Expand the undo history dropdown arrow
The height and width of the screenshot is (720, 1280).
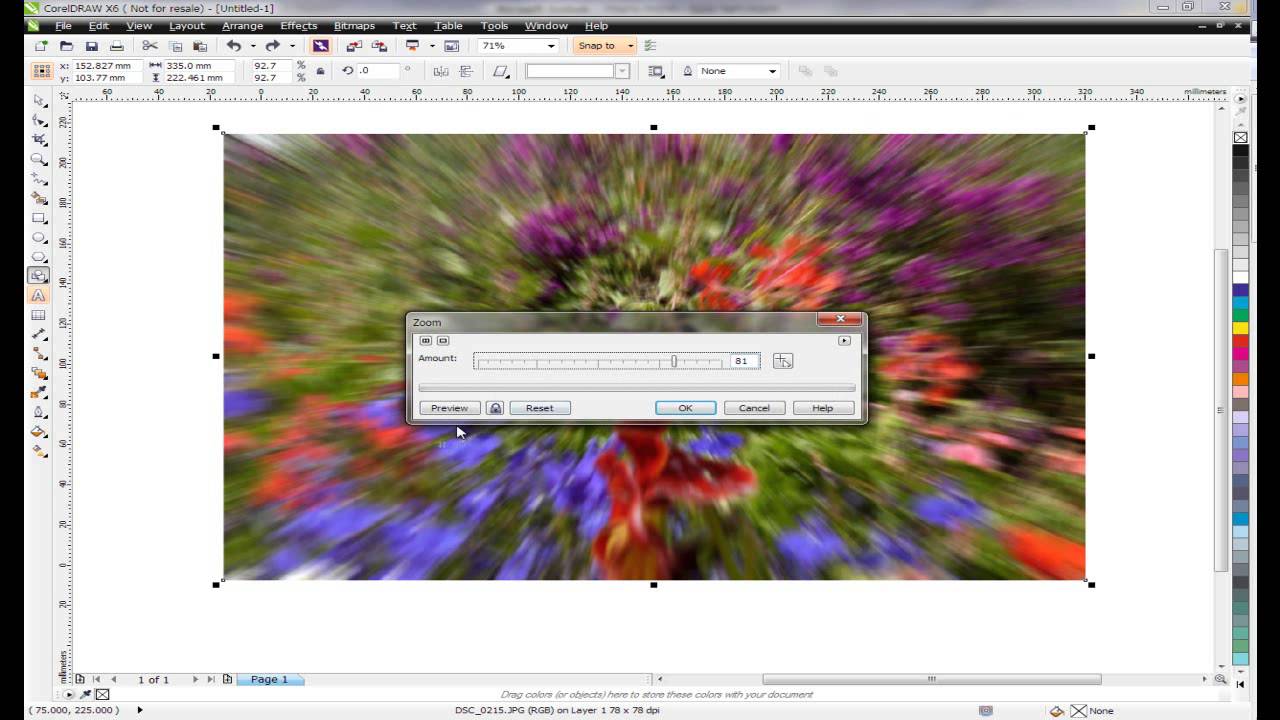(252, 46)
